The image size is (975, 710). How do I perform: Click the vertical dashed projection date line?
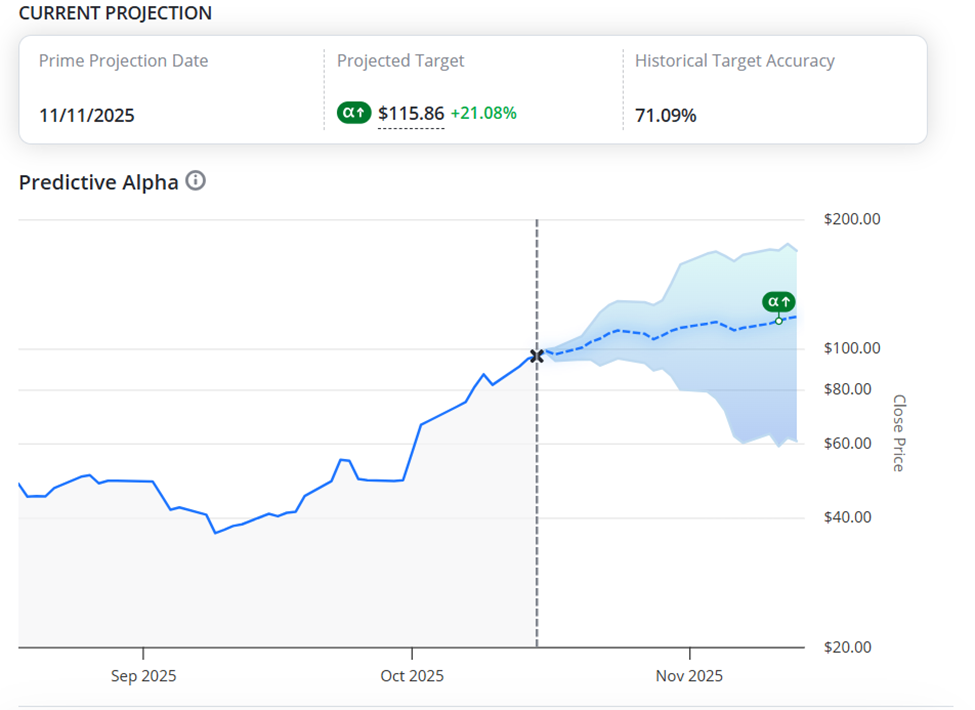coord(537,500)
